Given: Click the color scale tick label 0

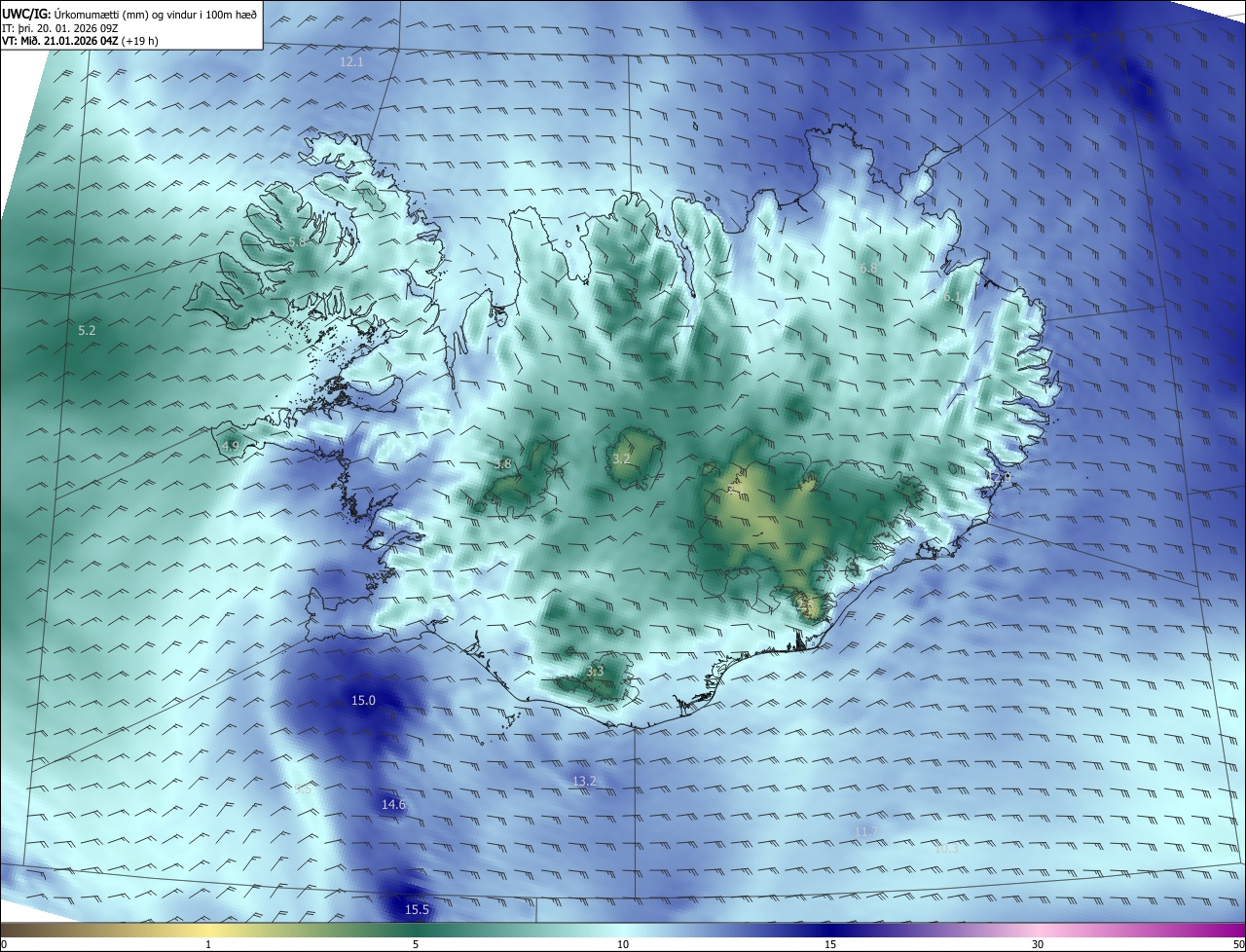Looking at the screenshot, I should point(4,944).
